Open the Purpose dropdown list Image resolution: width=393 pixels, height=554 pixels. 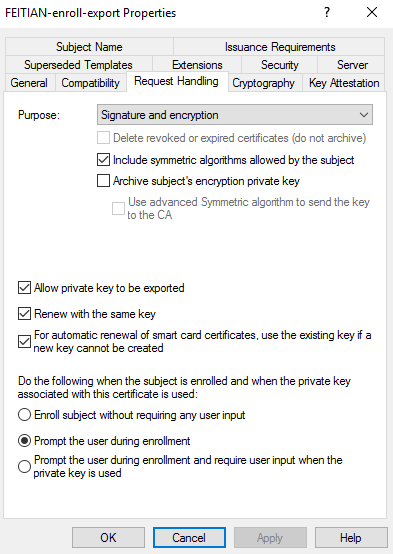point(235,115)
